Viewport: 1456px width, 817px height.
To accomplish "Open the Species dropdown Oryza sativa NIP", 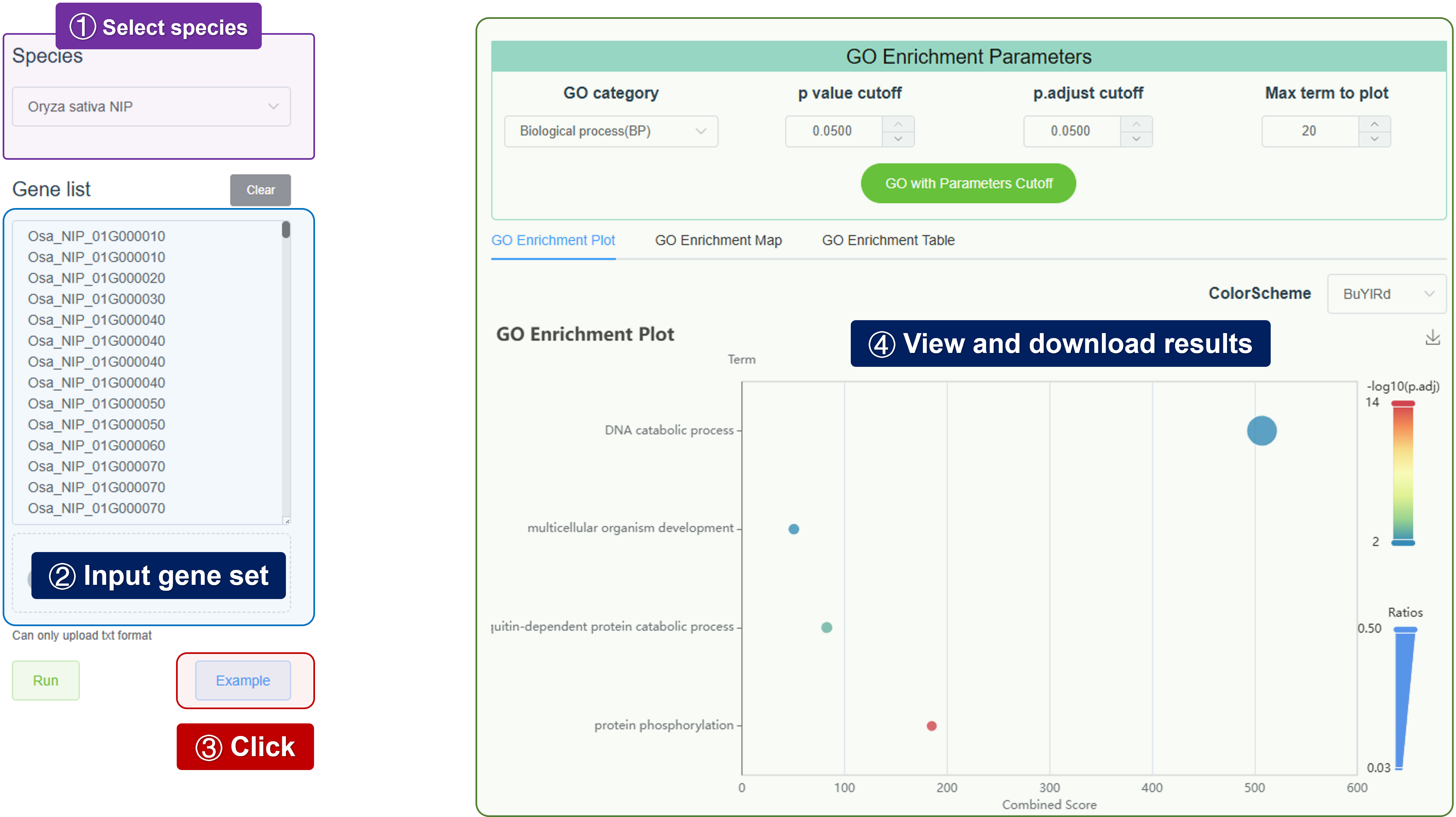I will pyautogui.click(x=151, y=106).
